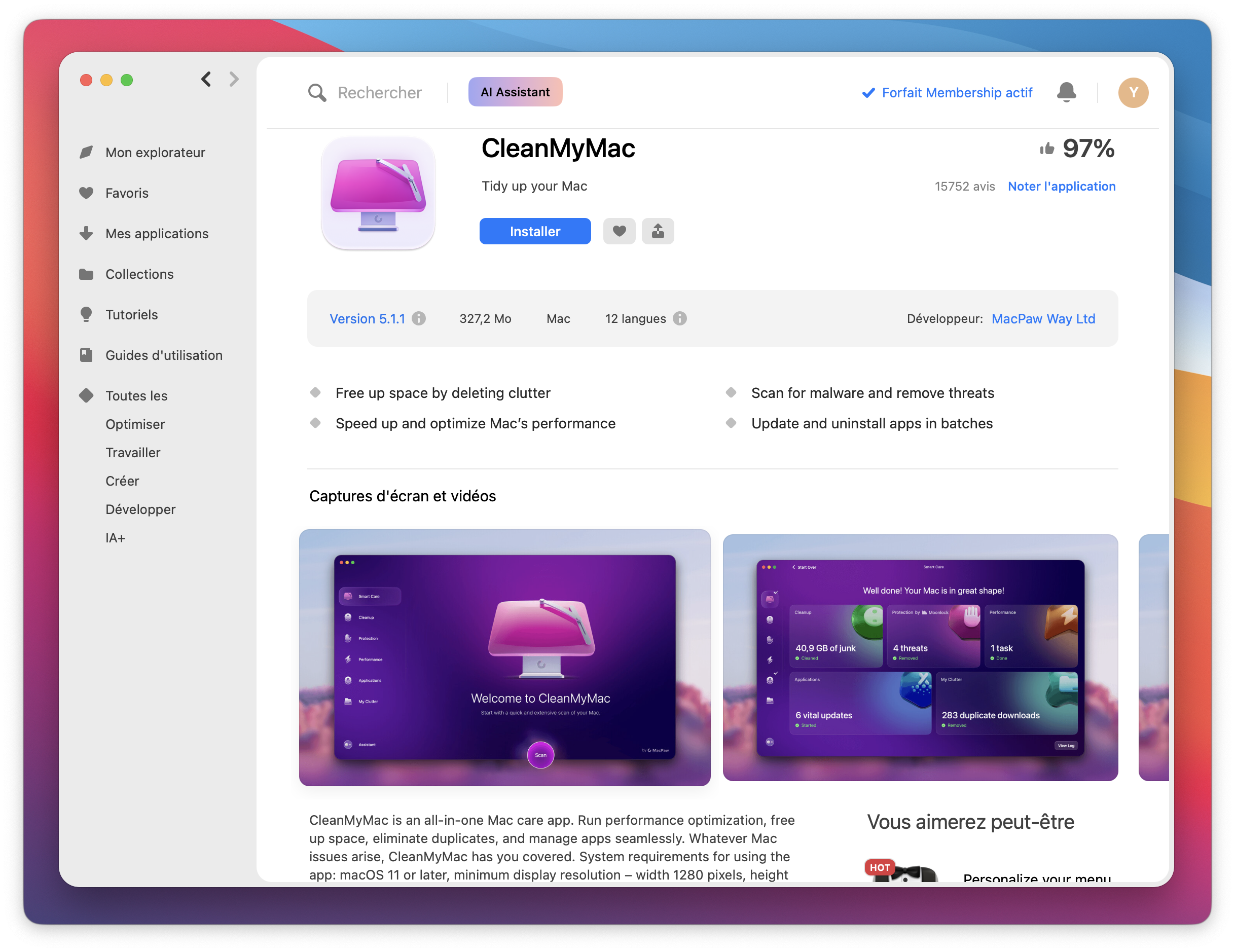Select the Optimiser category
Image resolution: width=1235 pixels, height=952 pixels.
[x=135, y=425]
